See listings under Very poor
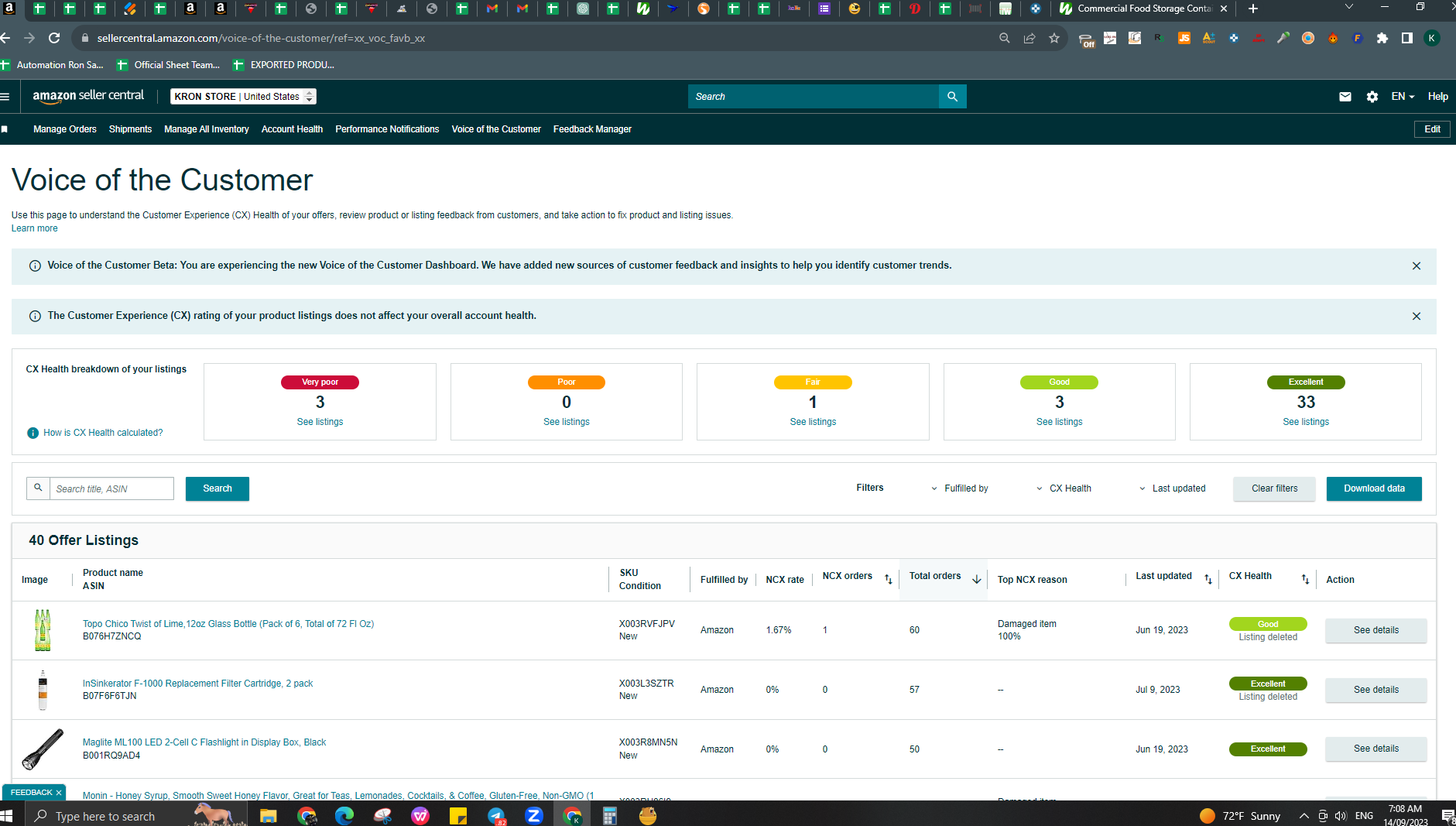 pyautogui.click(x=320, y=422)
